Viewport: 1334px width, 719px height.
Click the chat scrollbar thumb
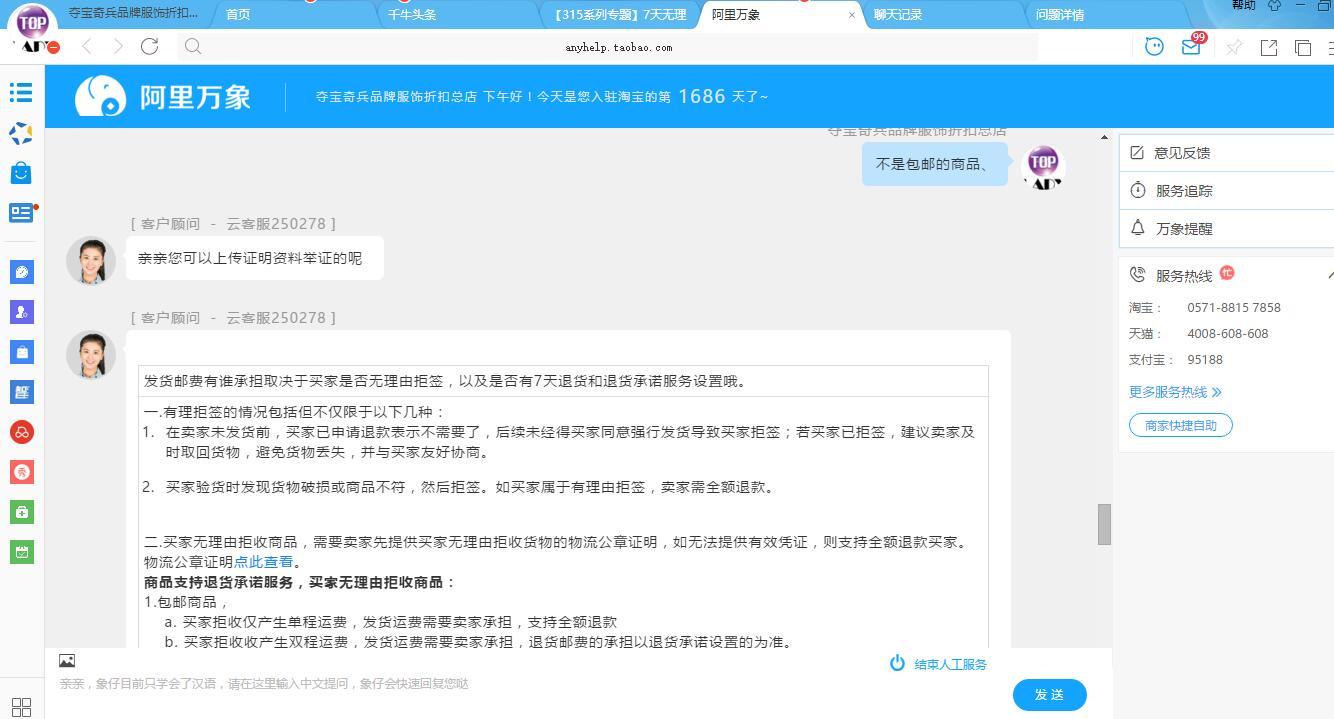pos(1104,524)
